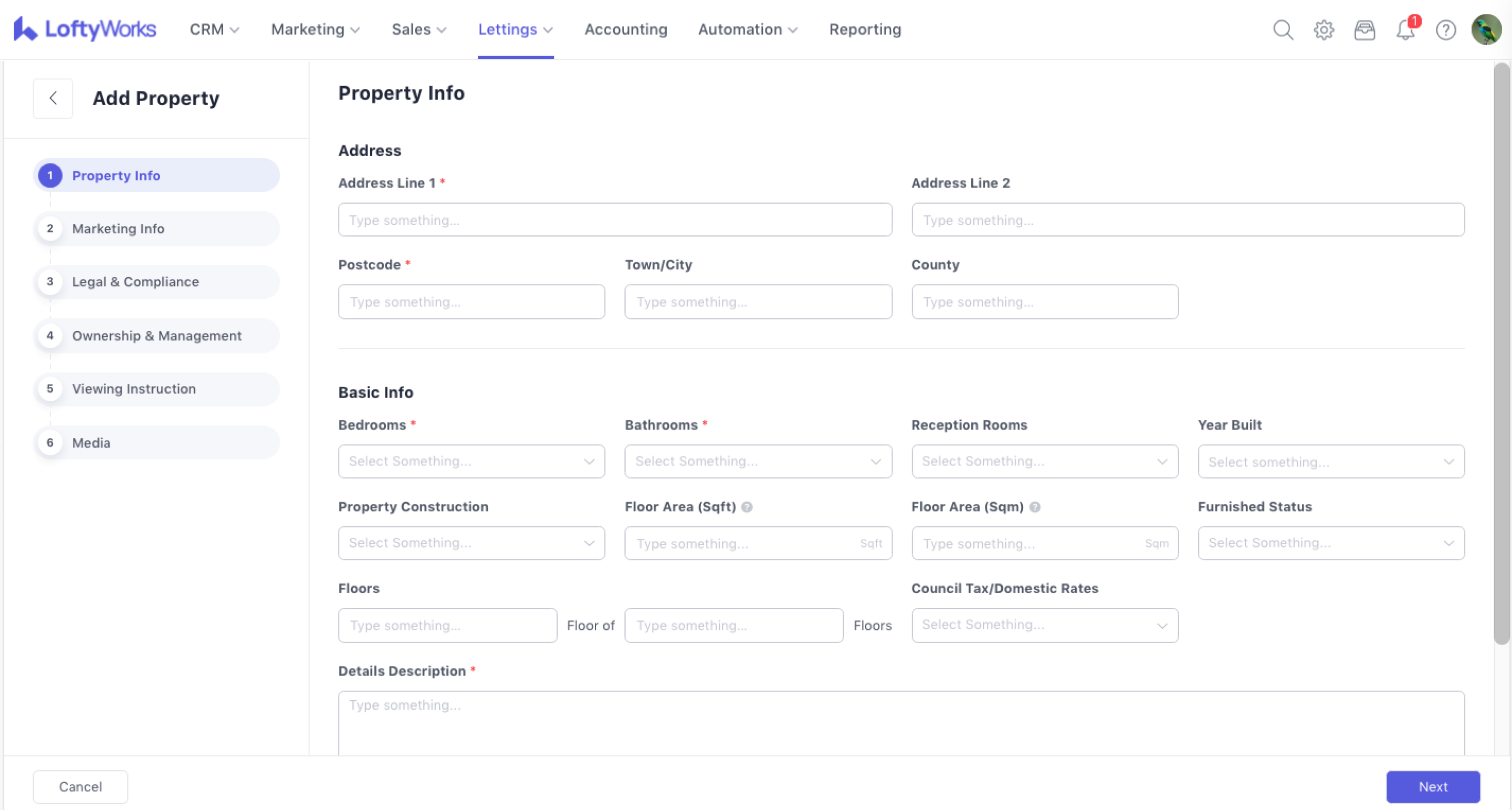Click the back arrow beside Add Property
The image size is (1512, 810).
[53, 98]
